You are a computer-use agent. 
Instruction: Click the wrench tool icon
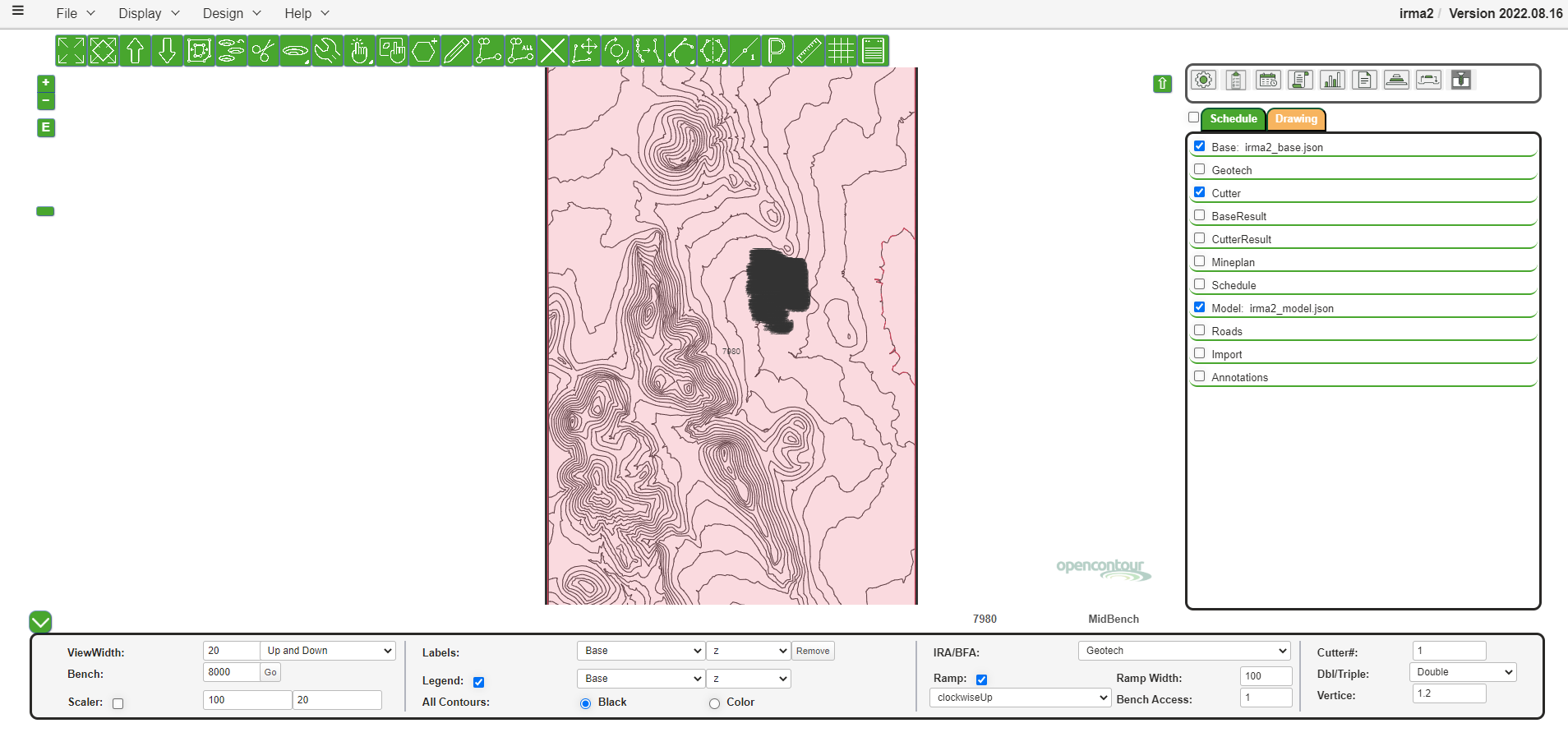click(327, 51)
